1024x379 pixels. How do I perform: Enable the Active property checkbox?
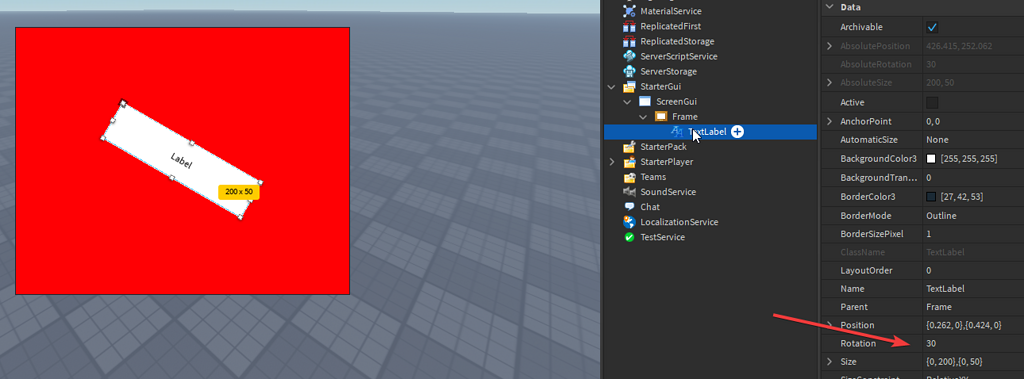coord(932,103)
